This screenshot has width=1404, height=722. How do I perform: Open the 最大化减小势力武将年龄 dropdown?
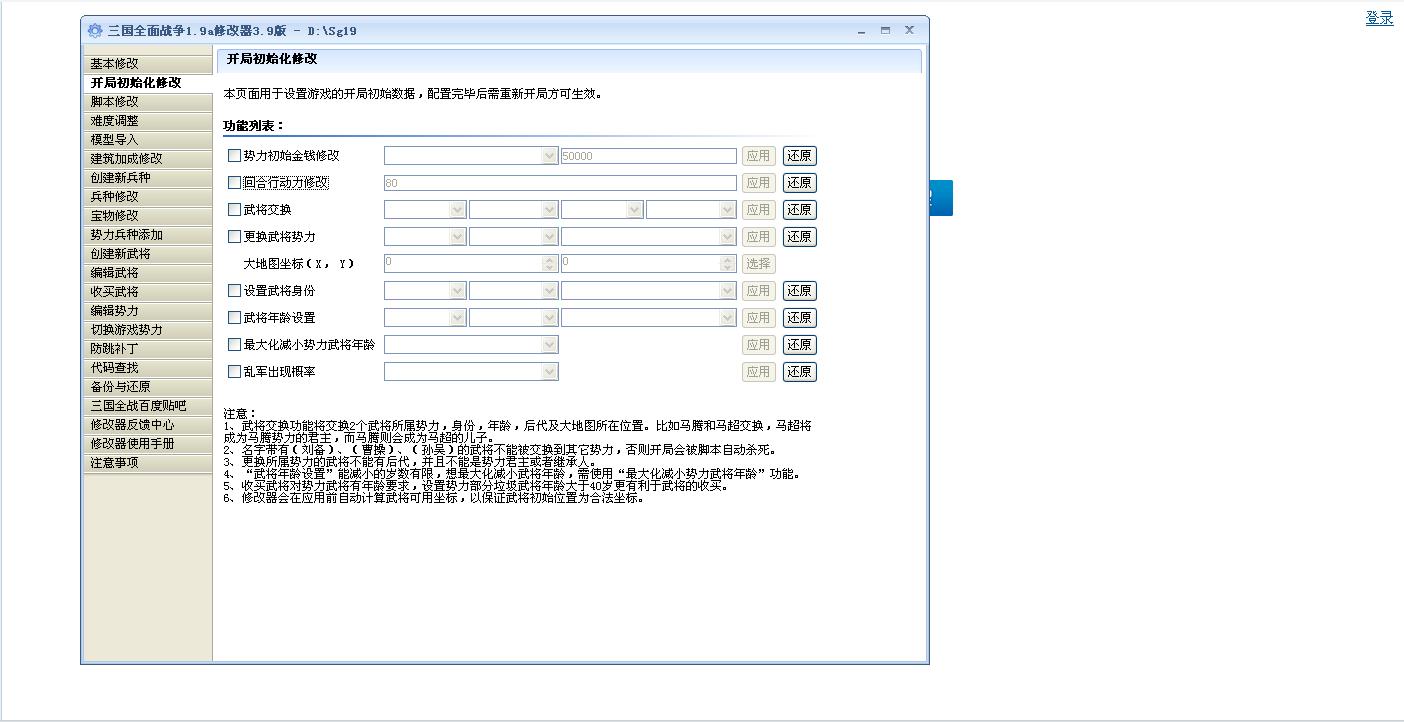tap(551, 344)
